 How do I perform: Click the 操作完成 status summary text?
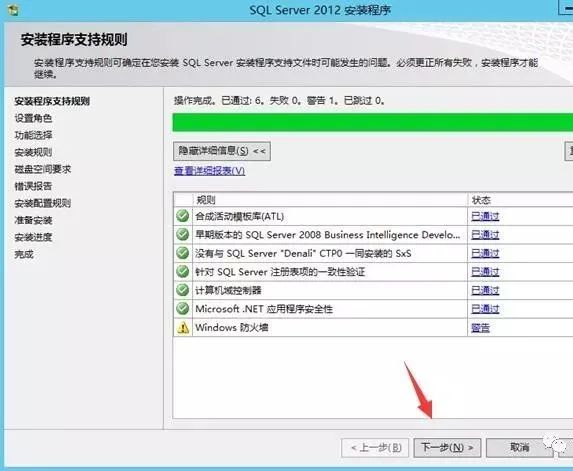[x=279, y=100]
